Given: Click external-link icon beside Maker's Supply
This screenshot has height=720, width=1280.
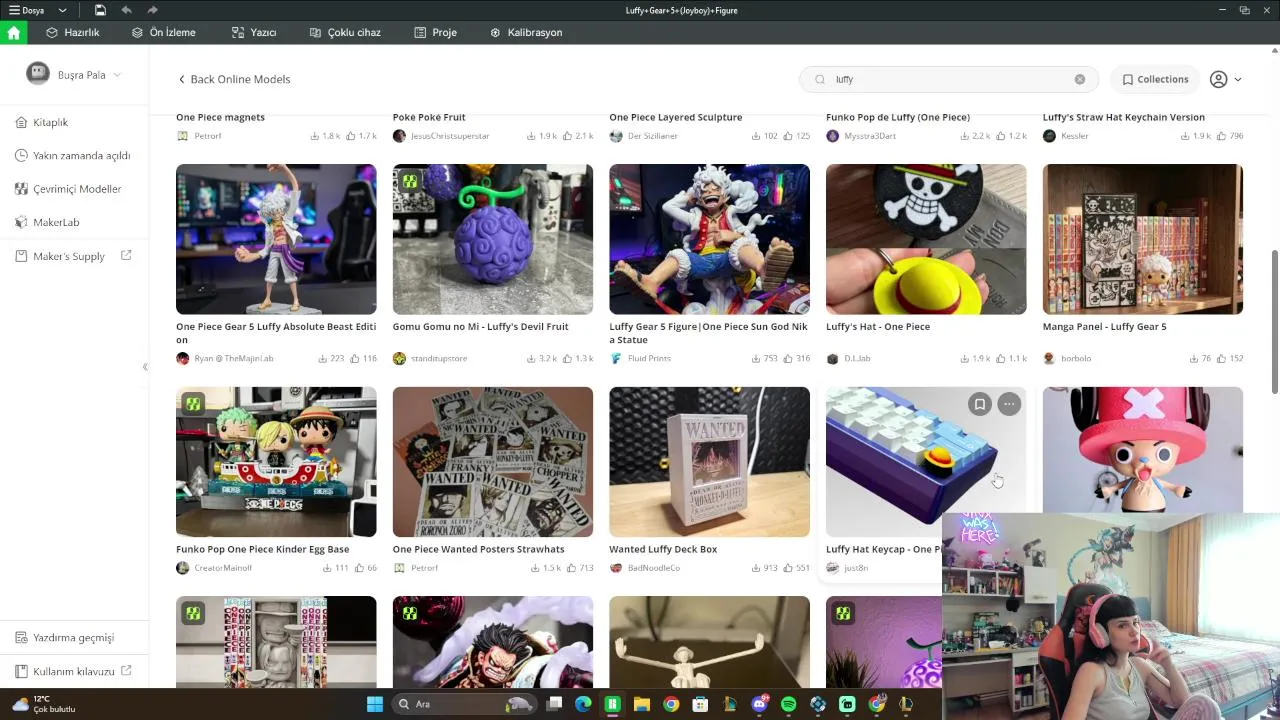Looking at the screenshot, I should (x=126, y=256).
